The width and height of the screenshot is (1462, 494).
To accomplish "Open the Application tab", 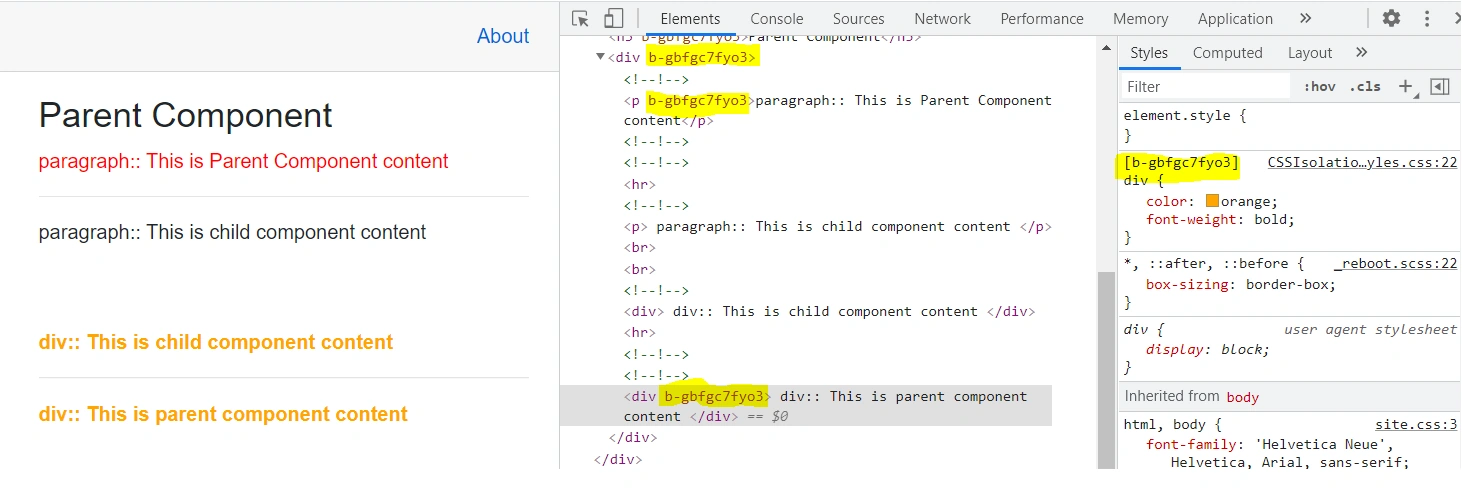I will (x=1235, y=18).
